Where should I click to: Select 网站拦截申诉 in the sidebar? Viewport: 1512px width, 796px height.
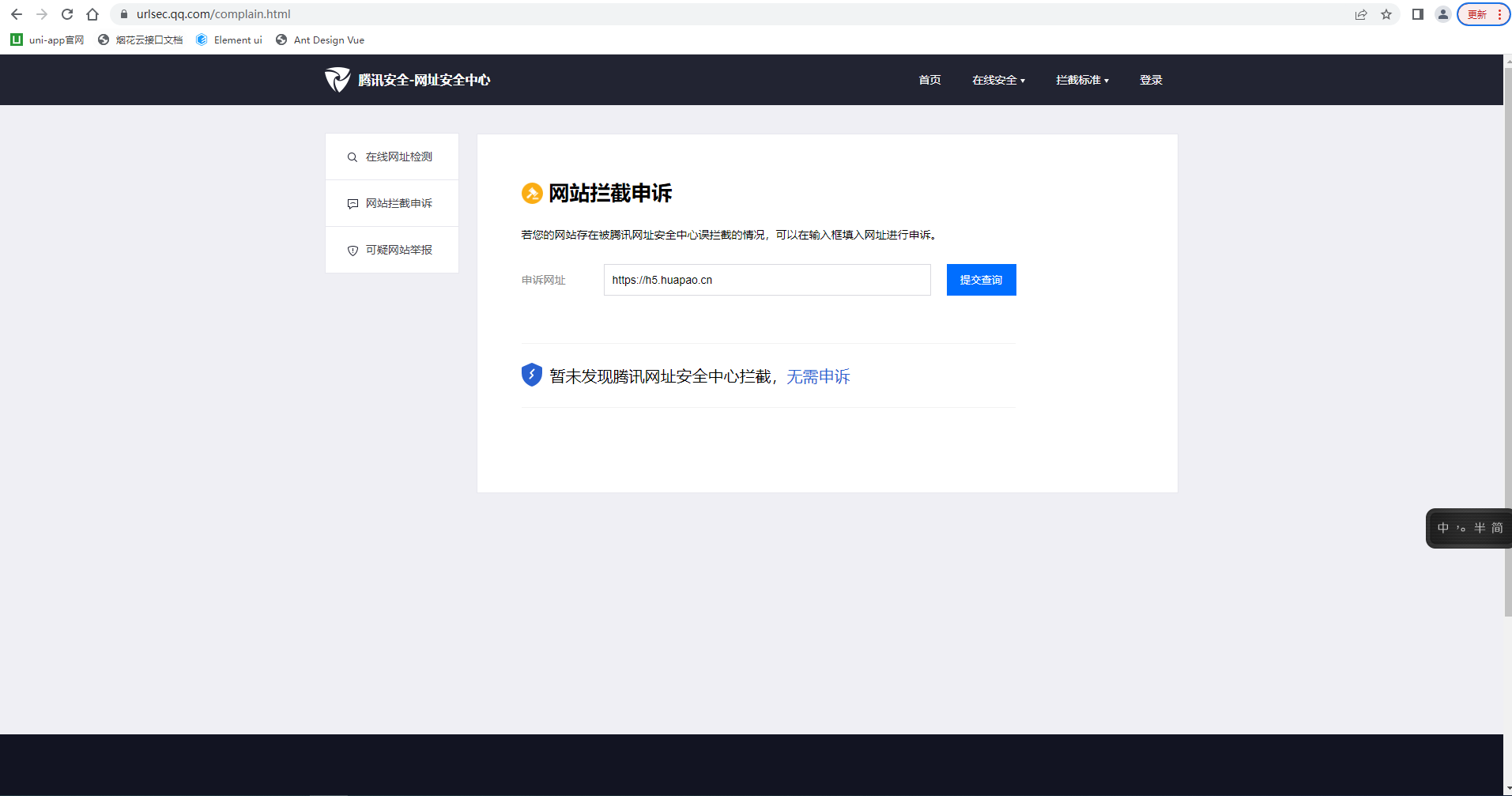pos(392,203)
